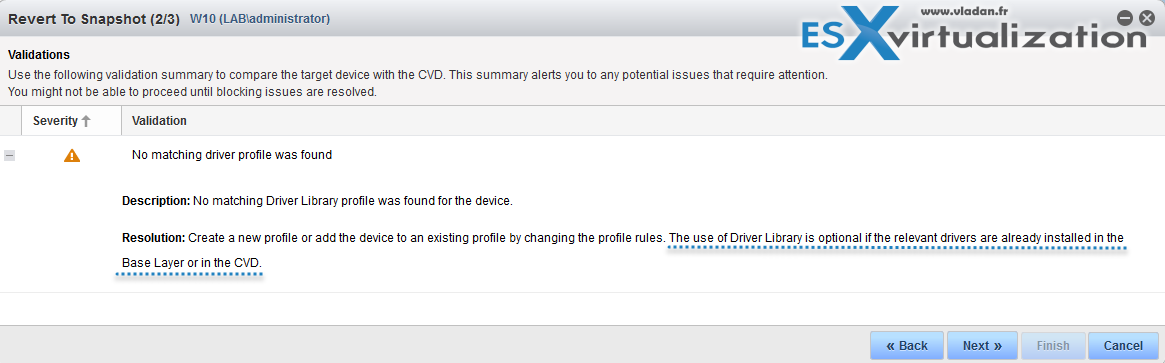
Task: Click the 'W10 (LAB\administrator)' device label
Action: click(x=260, y=19)
